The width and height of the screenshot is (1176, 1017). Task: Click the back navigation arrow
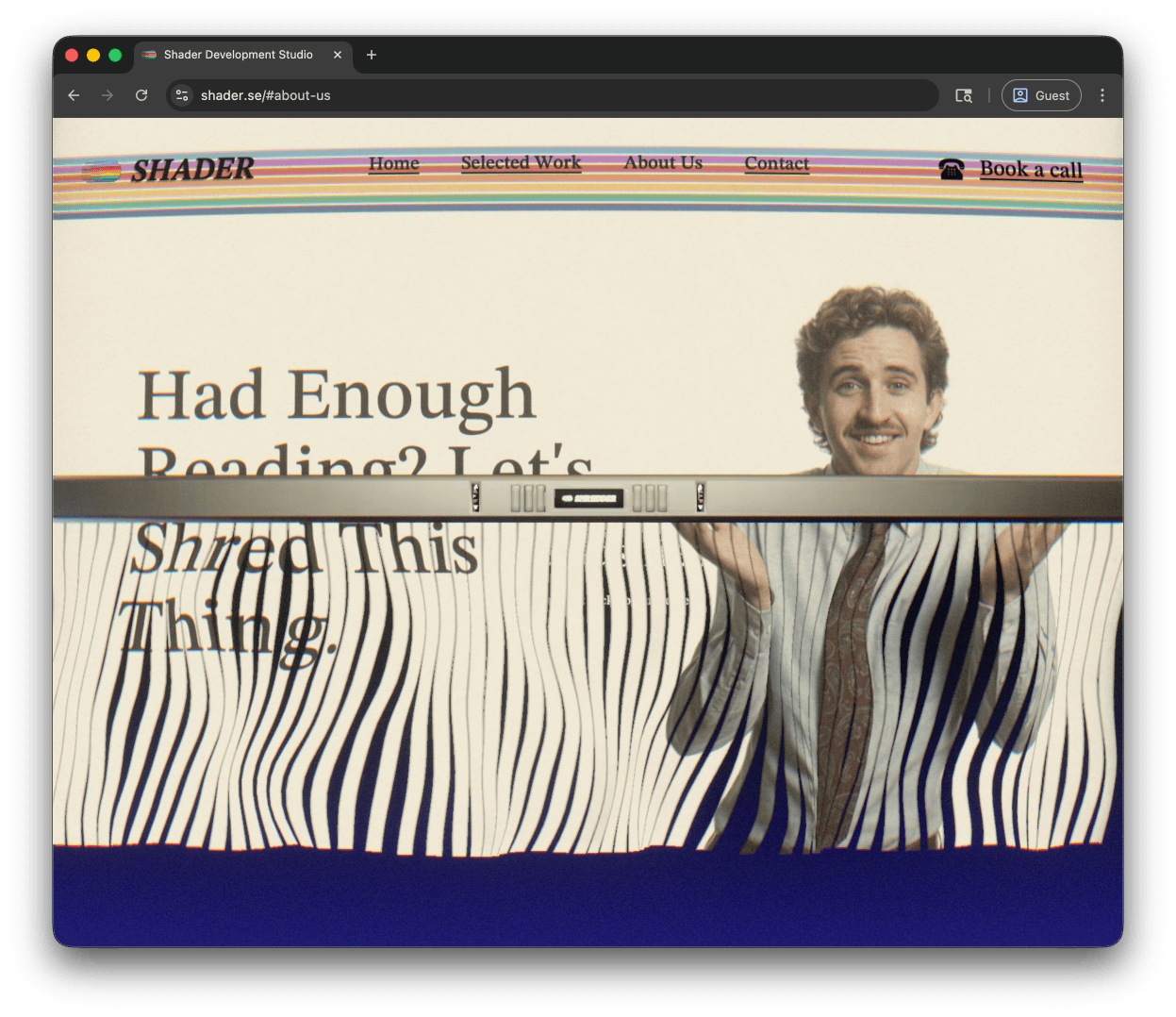click(74, 95)
